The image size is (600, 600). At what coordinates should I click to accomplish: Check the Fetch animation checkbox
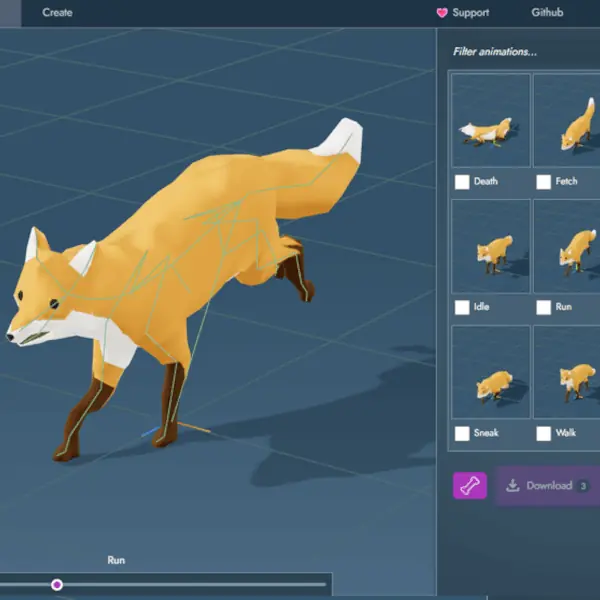(544, 182)
